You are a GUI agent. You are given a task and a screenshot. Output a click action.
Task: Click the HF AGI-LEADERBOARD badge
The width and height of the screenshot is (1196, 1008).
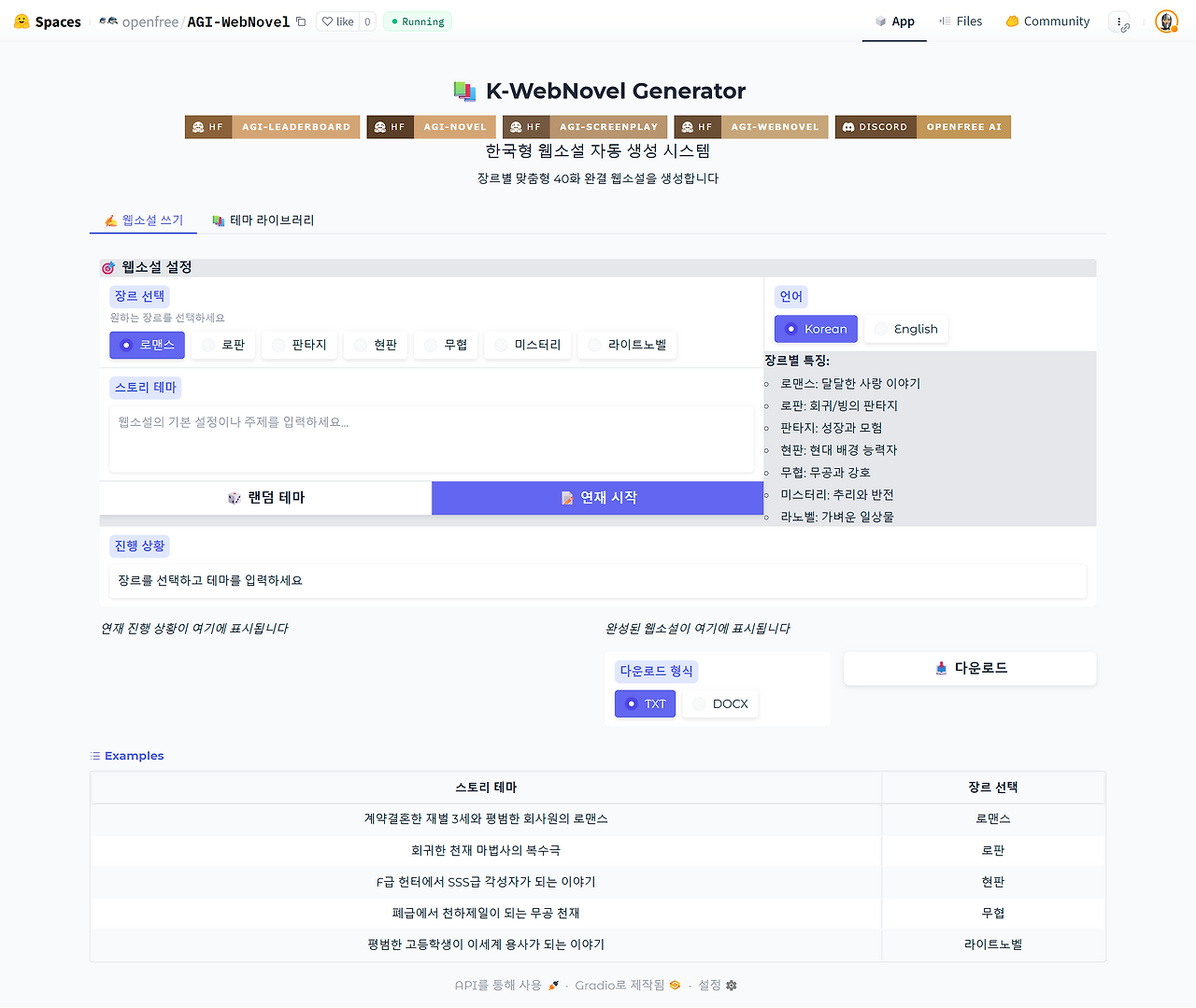[272, 126]
